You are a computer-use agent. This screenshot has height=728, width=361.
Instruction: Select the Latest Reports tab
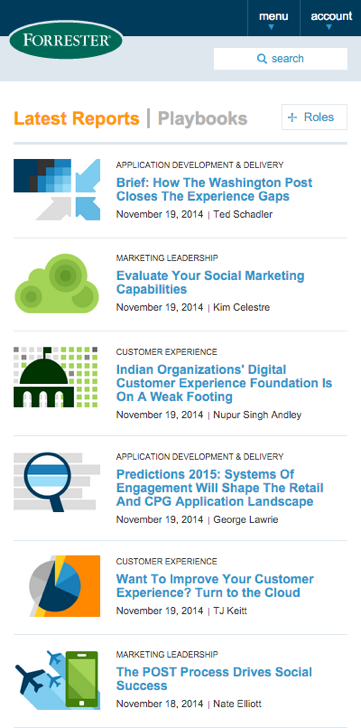tap(77, 118)
